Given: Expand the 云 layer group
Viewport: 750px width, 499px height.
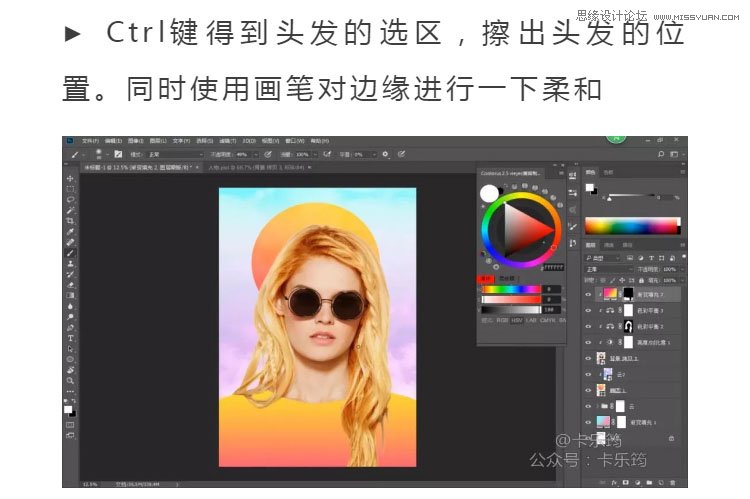Looking at the screenshot, I should (597, 406).
